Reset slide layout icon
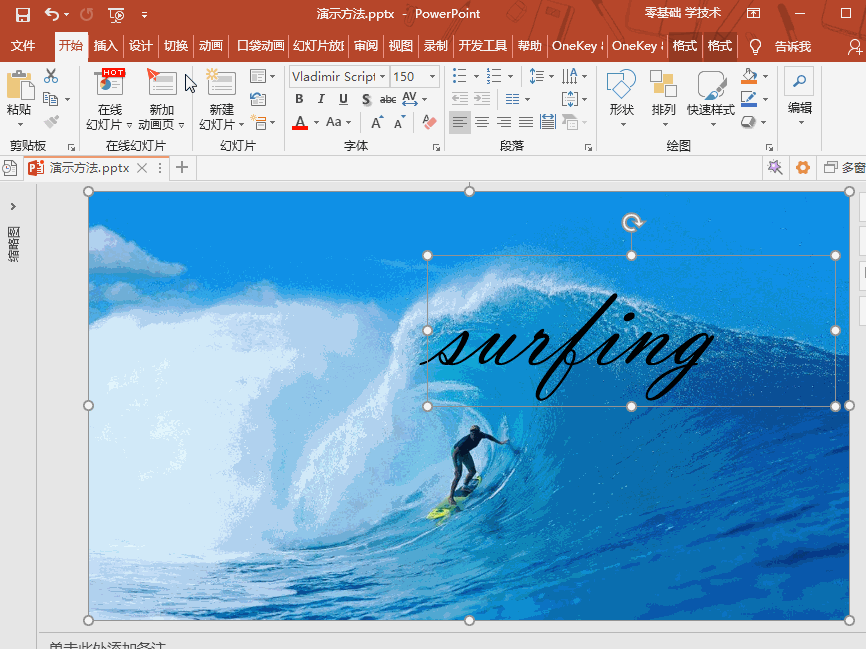This screenshot has height=649, width=866. point(258,99)
